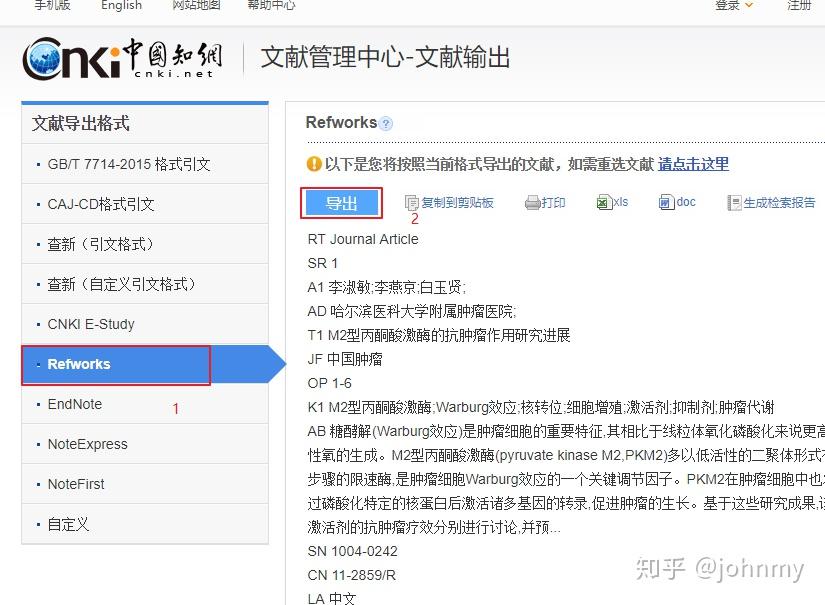825x605 pixels.
Task: Open the 网站地图 sitemap
Action: click(x=195, y=6)
